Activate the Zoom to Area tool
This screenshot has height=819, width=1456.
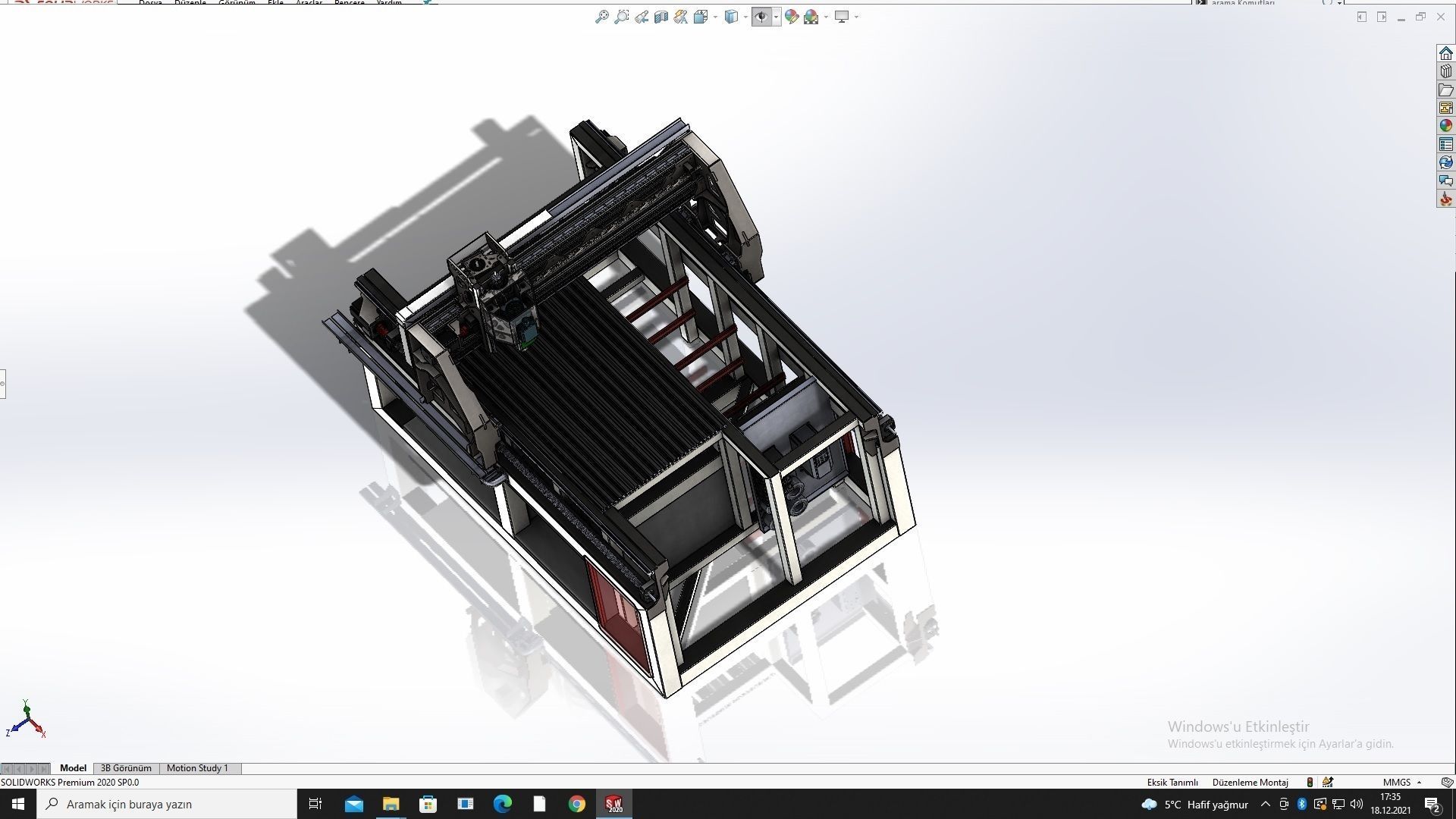622,17
